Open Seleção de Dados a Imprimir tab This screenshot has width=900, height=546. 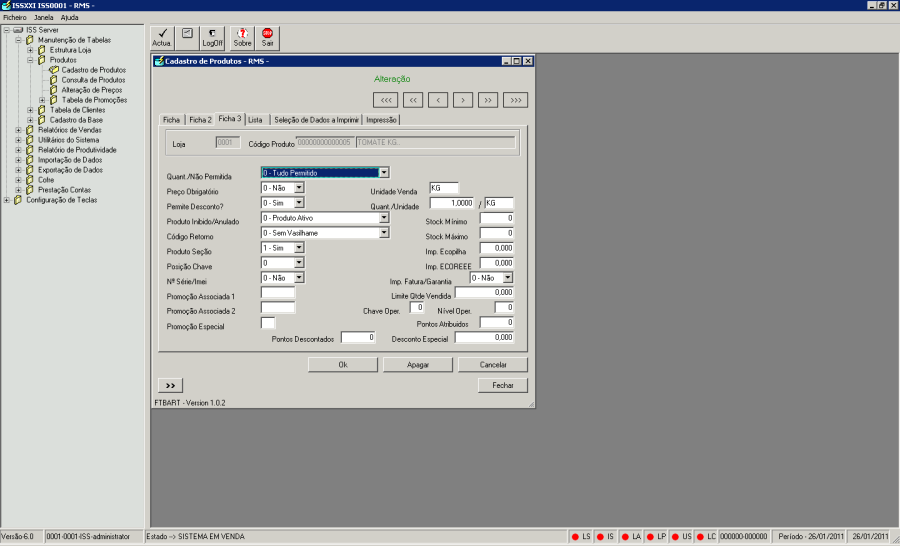(316, 120)
